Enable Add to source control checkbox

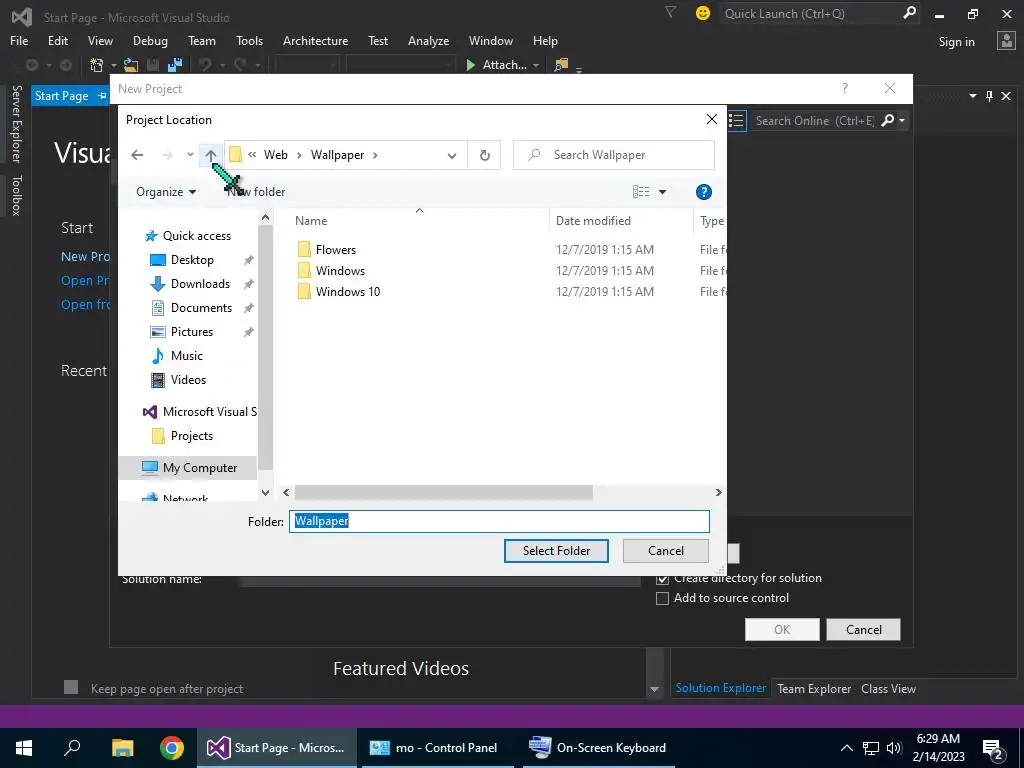662,598
